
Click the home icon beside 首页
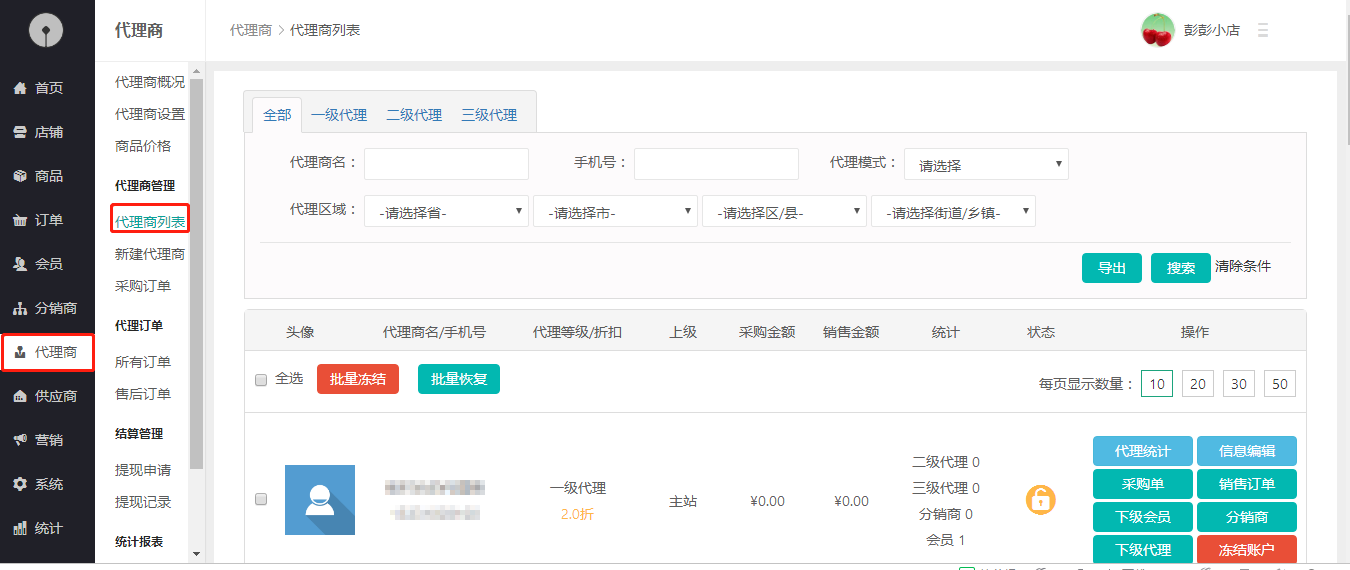pos(19,88)
